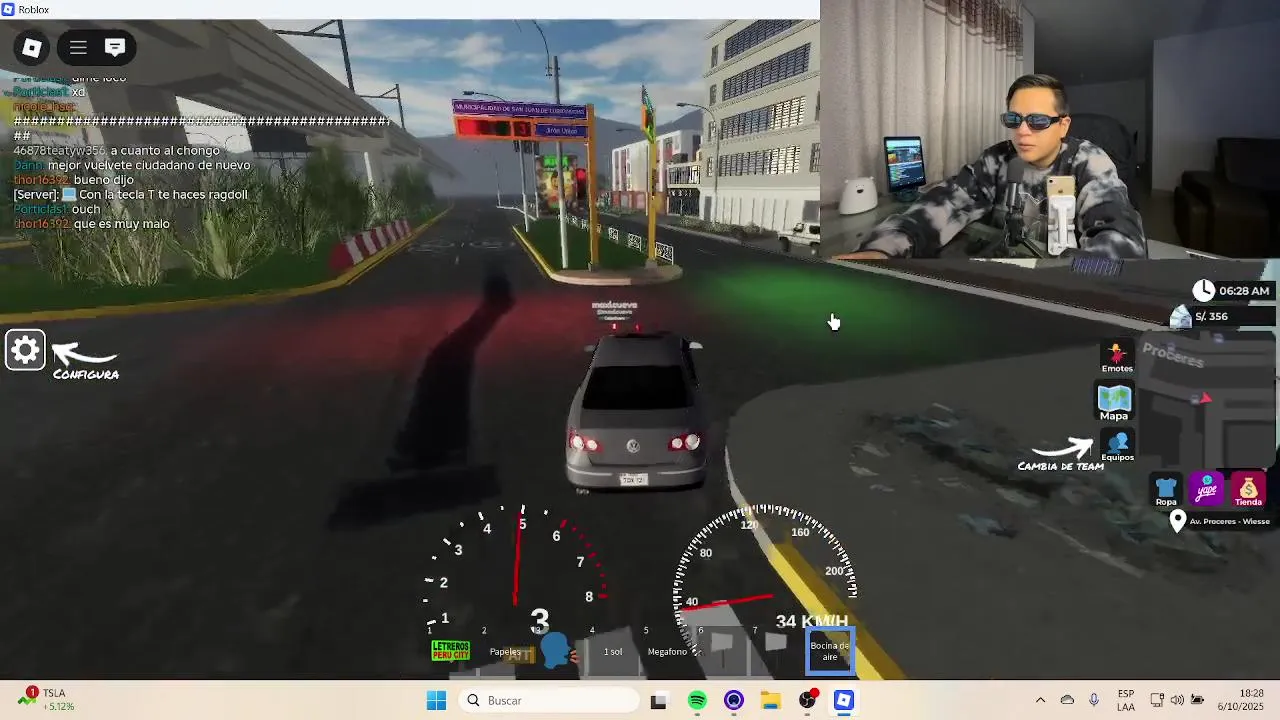Click the gray Volkswagen car

click(x=635, y=410)
